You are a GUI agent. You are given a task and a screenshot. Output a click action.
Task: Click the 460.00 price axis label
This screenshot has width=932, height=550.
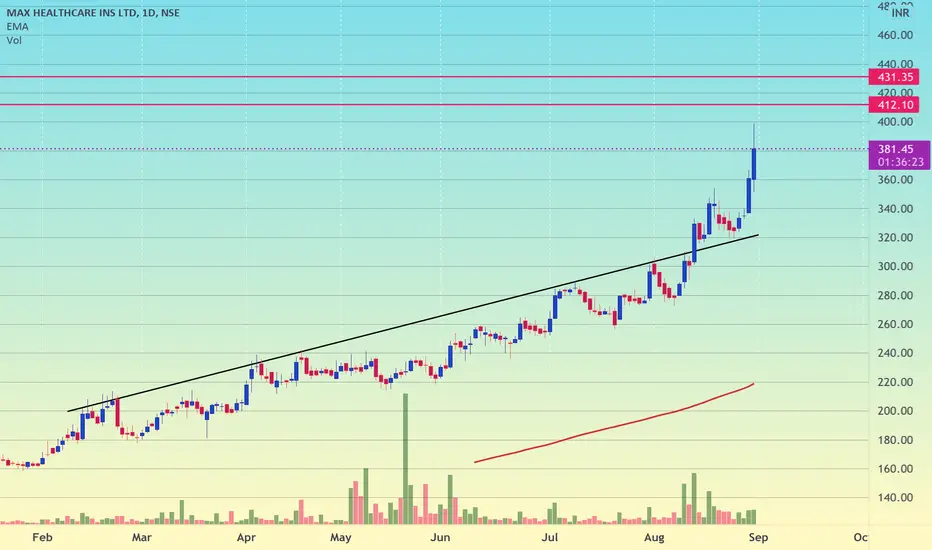(x=895, y=35)
